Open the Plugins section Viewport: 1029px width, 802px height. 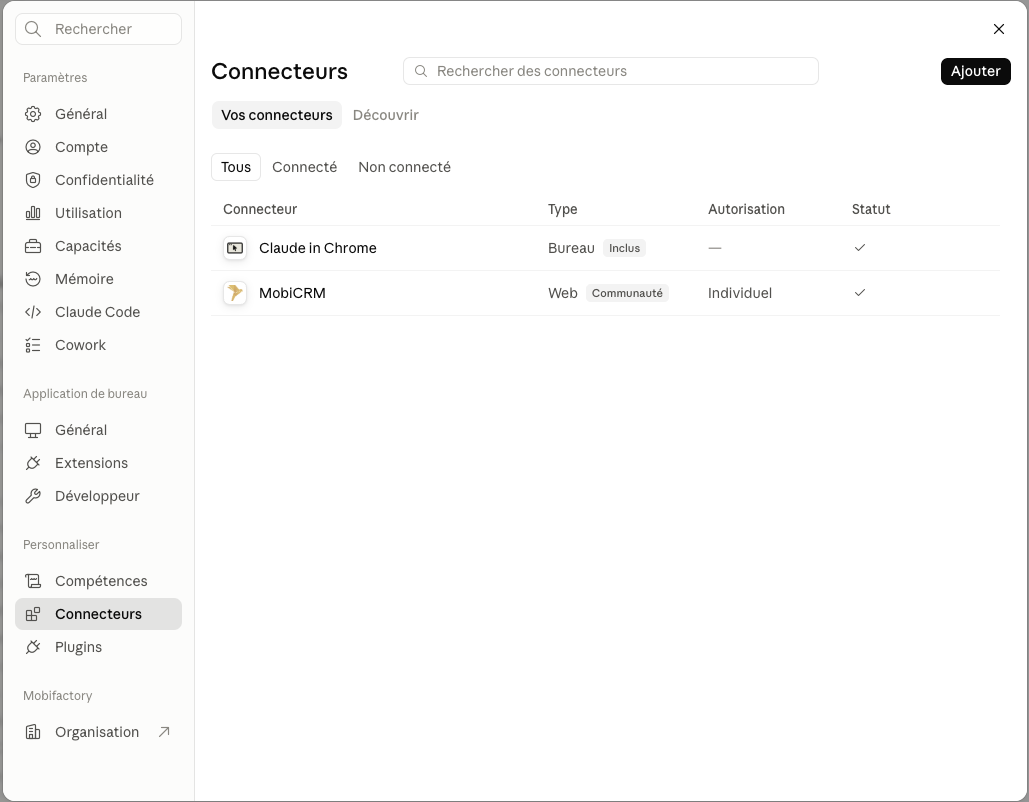(x=98, y=647)
